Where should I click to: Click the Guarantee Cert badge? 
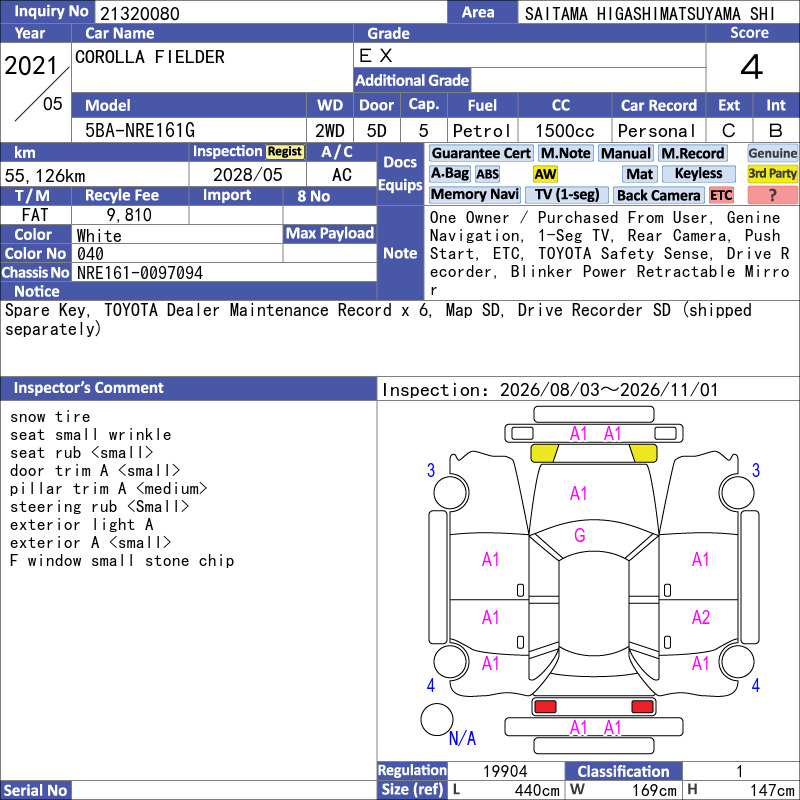point(481,153)
